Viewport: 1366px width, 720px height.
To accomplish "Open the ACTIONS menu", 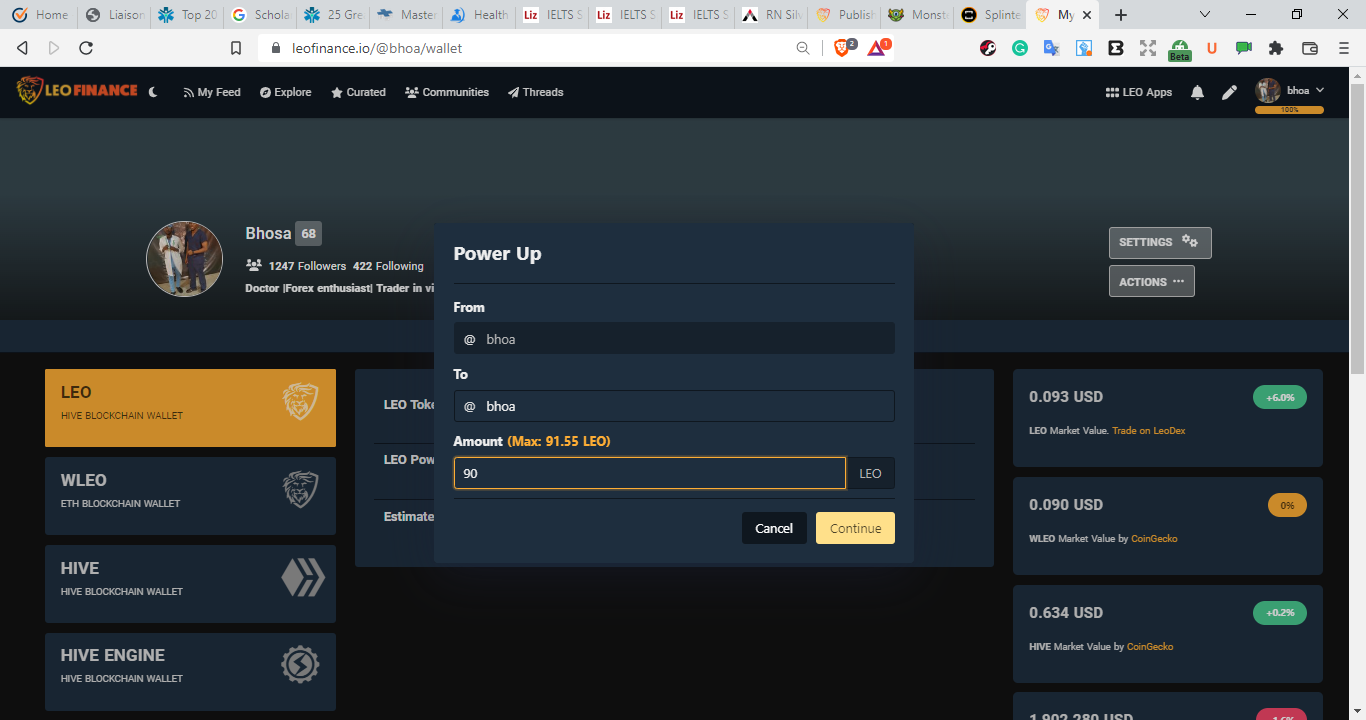I will 1151,281.
